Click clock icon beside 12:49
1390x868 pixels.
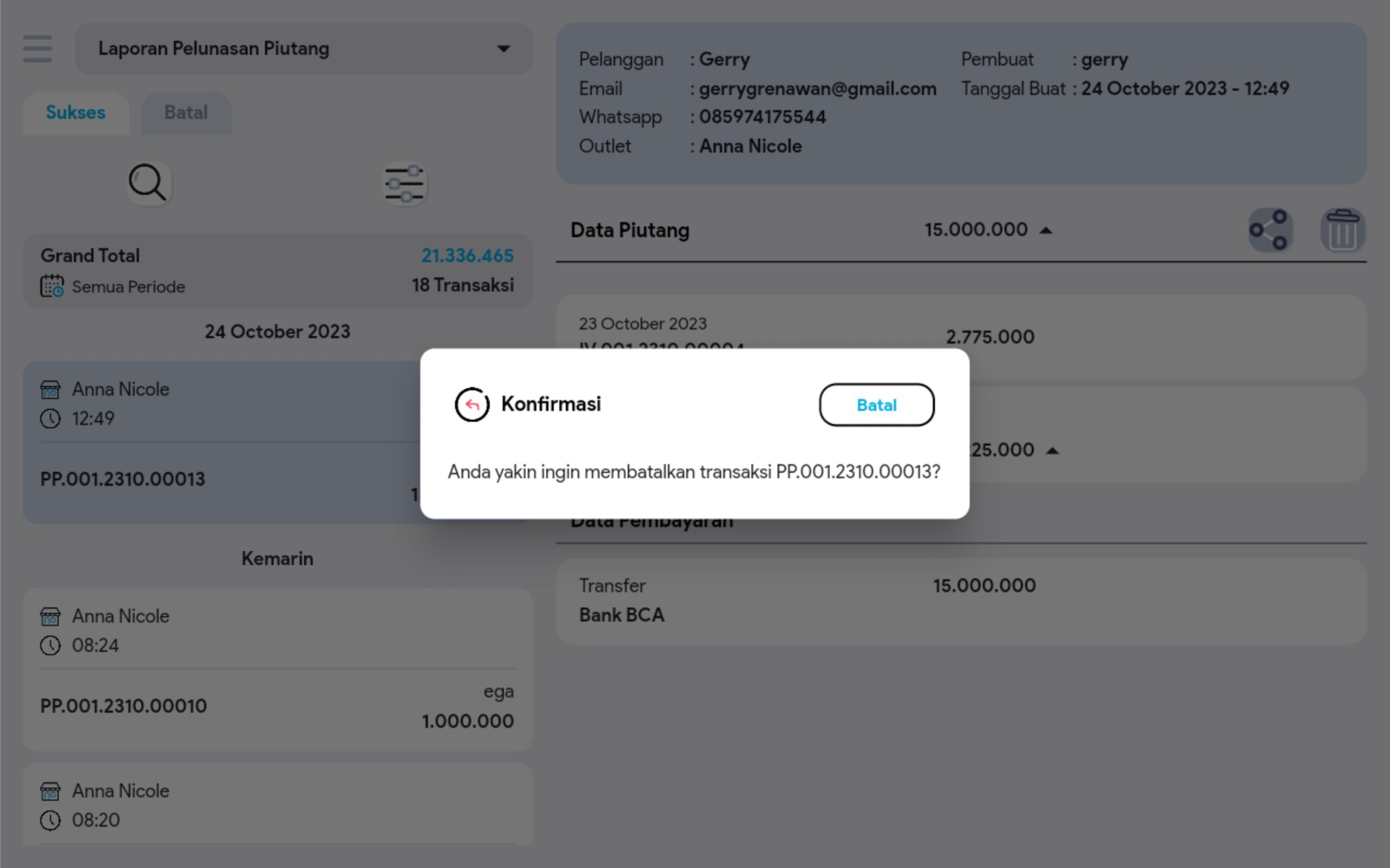(50, 419)
